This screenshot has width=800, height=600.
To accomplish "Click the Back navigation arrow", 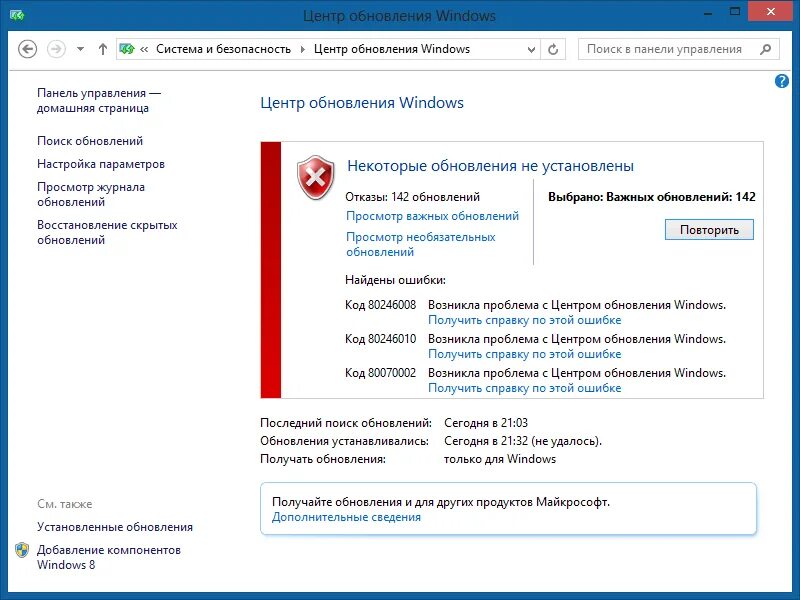I will pyautogui.click(x=28, y=49).
